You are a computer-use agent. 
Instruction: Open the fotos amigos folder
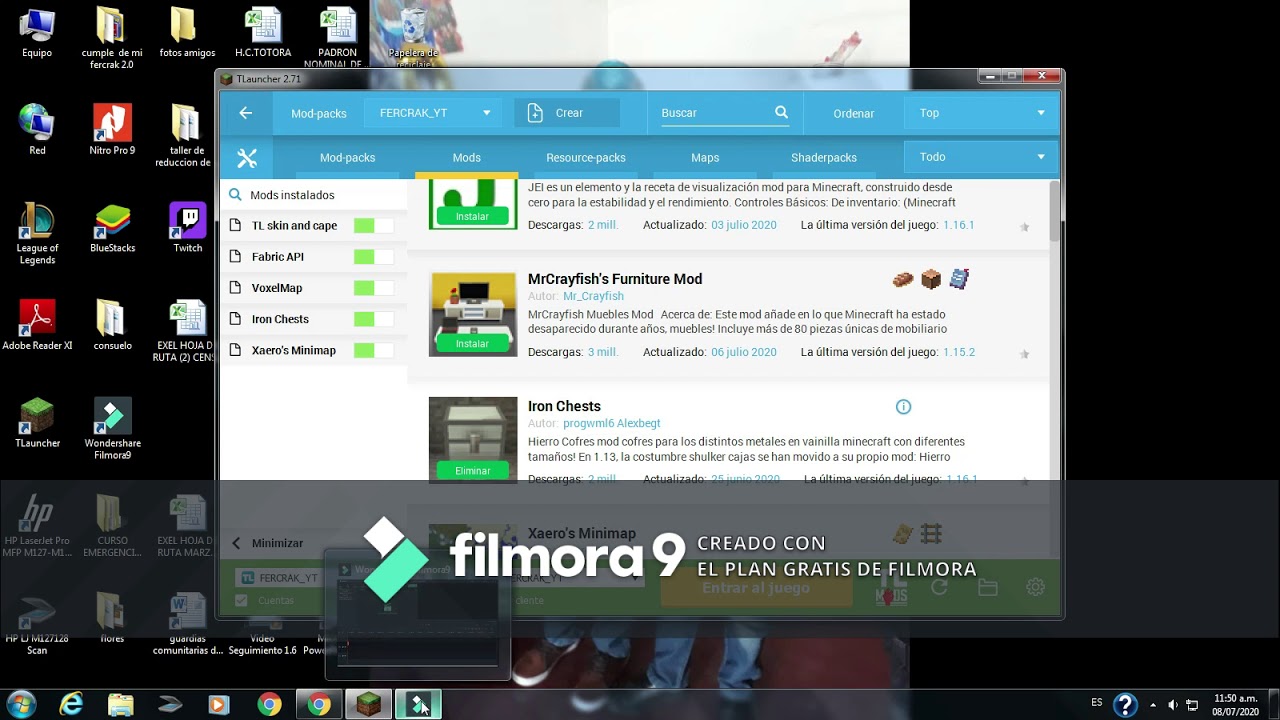click(x=186, y=33)
